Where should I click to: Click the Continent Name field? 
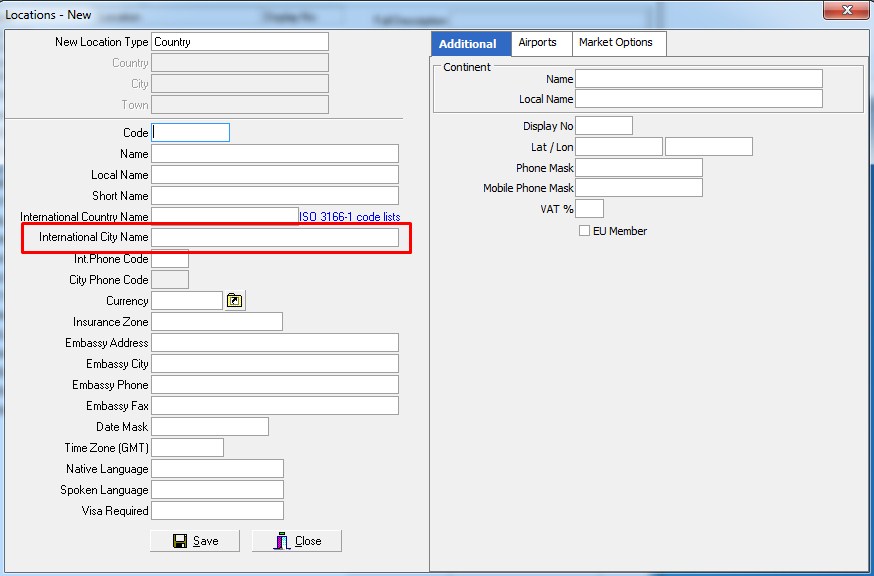[698, 79]
